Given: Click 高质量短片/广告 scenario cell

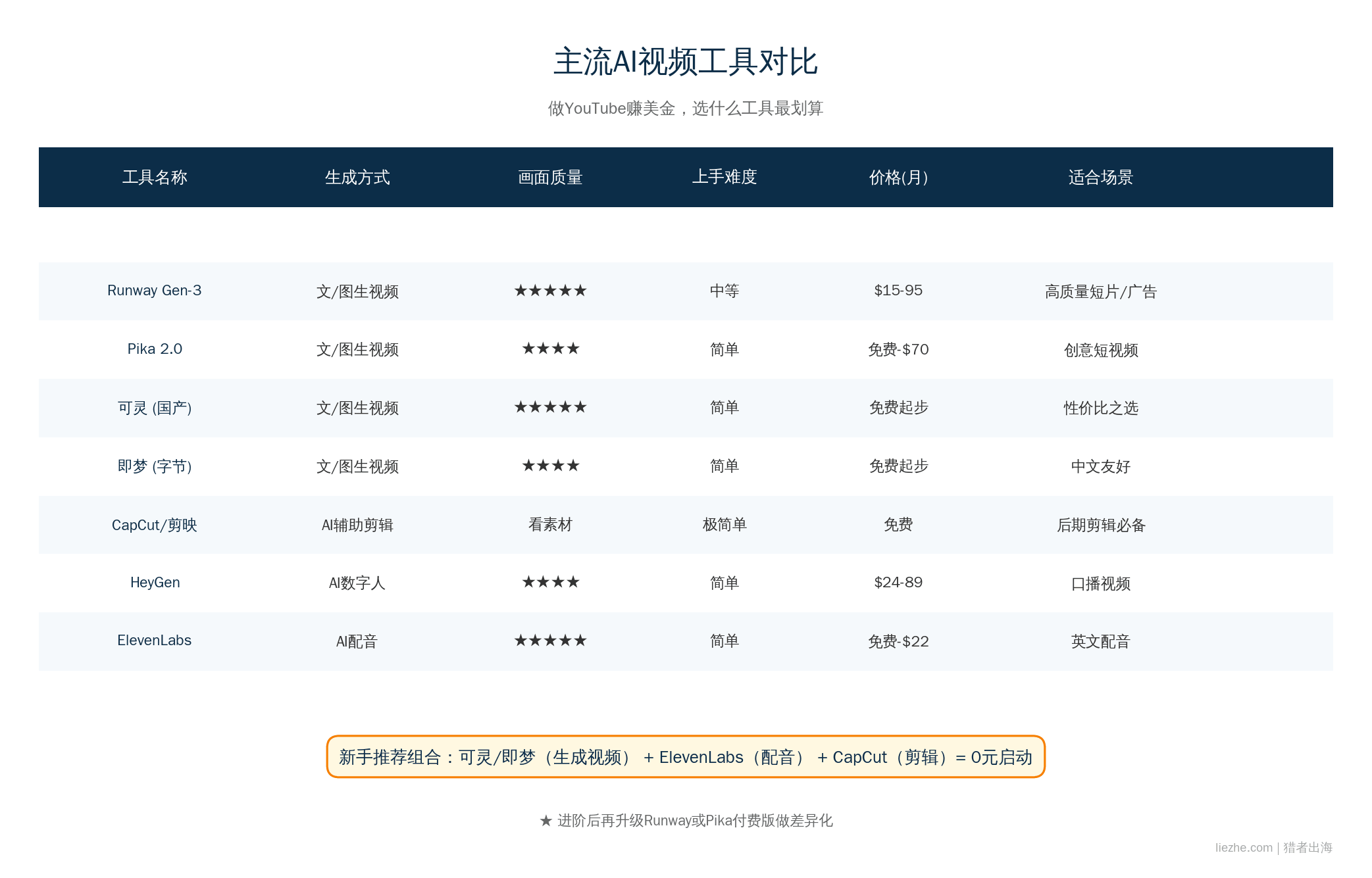Looking at the screenshot, I should pyautogui.click(x=1101, y=291).
